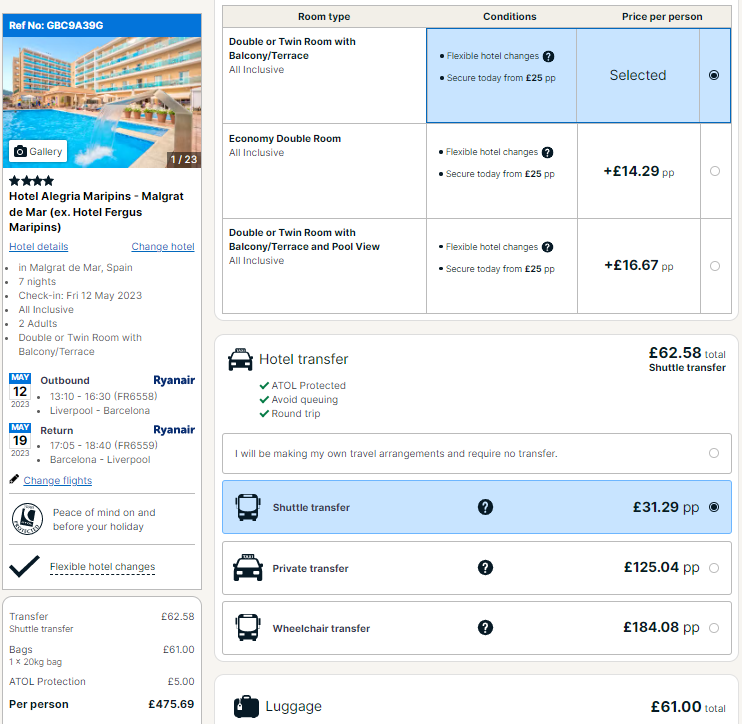
Task: Open the hotel photo Gallery
Action: click(x=38, y=151)
